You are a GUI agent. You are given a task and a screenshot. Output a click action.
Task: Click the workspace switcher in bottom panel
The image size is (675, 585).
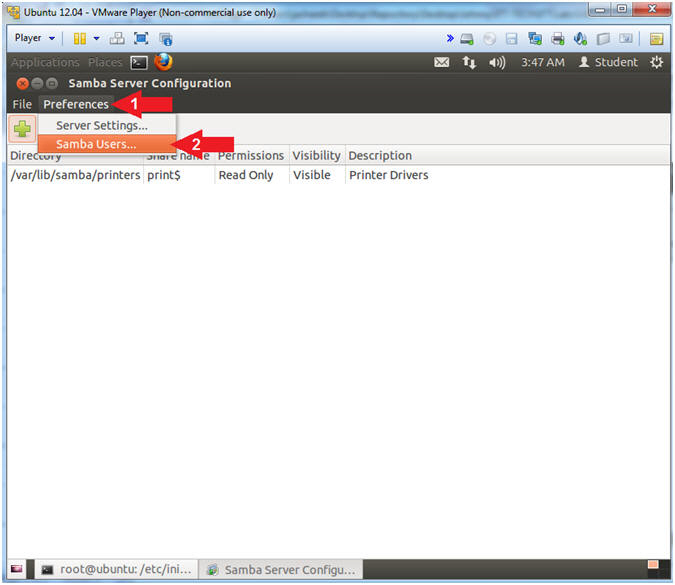tap(659, 569)
